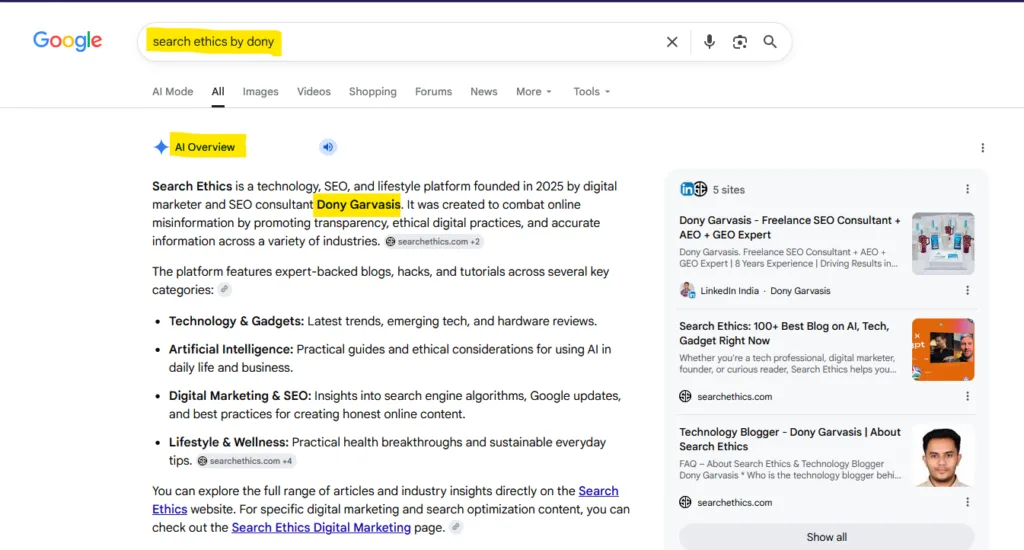Click 'LinkedIn India · Dony Garvasis' source text

[x=765, y=291]
